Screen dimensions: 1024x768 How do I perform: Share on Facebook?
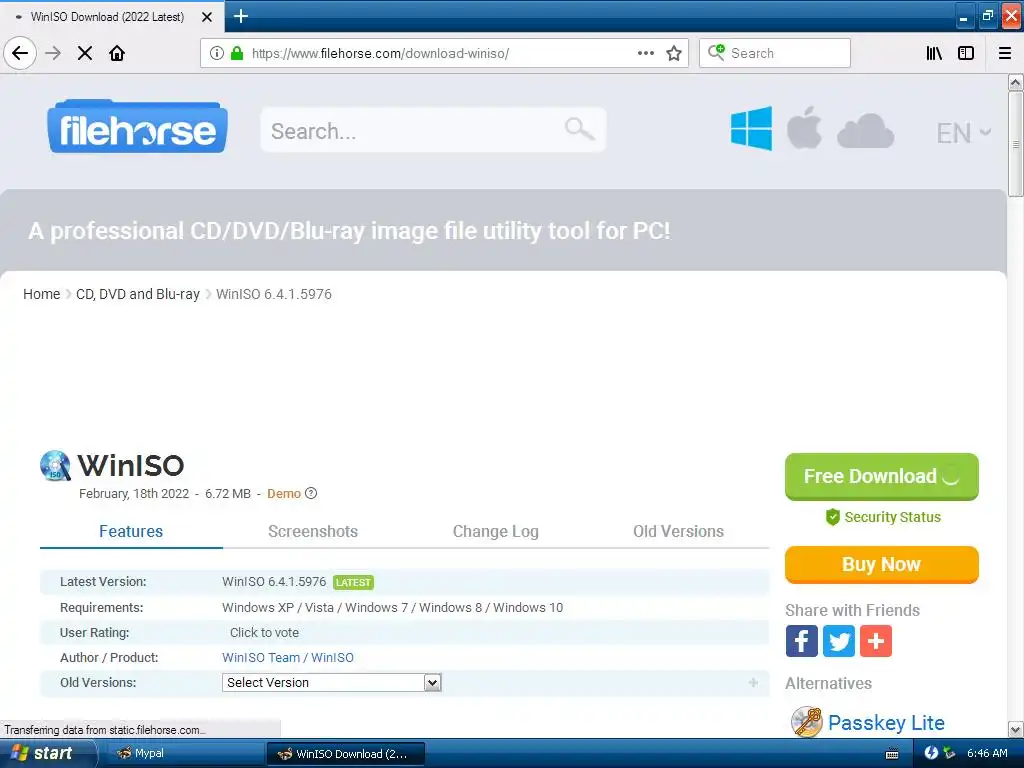tap(801, 641)
